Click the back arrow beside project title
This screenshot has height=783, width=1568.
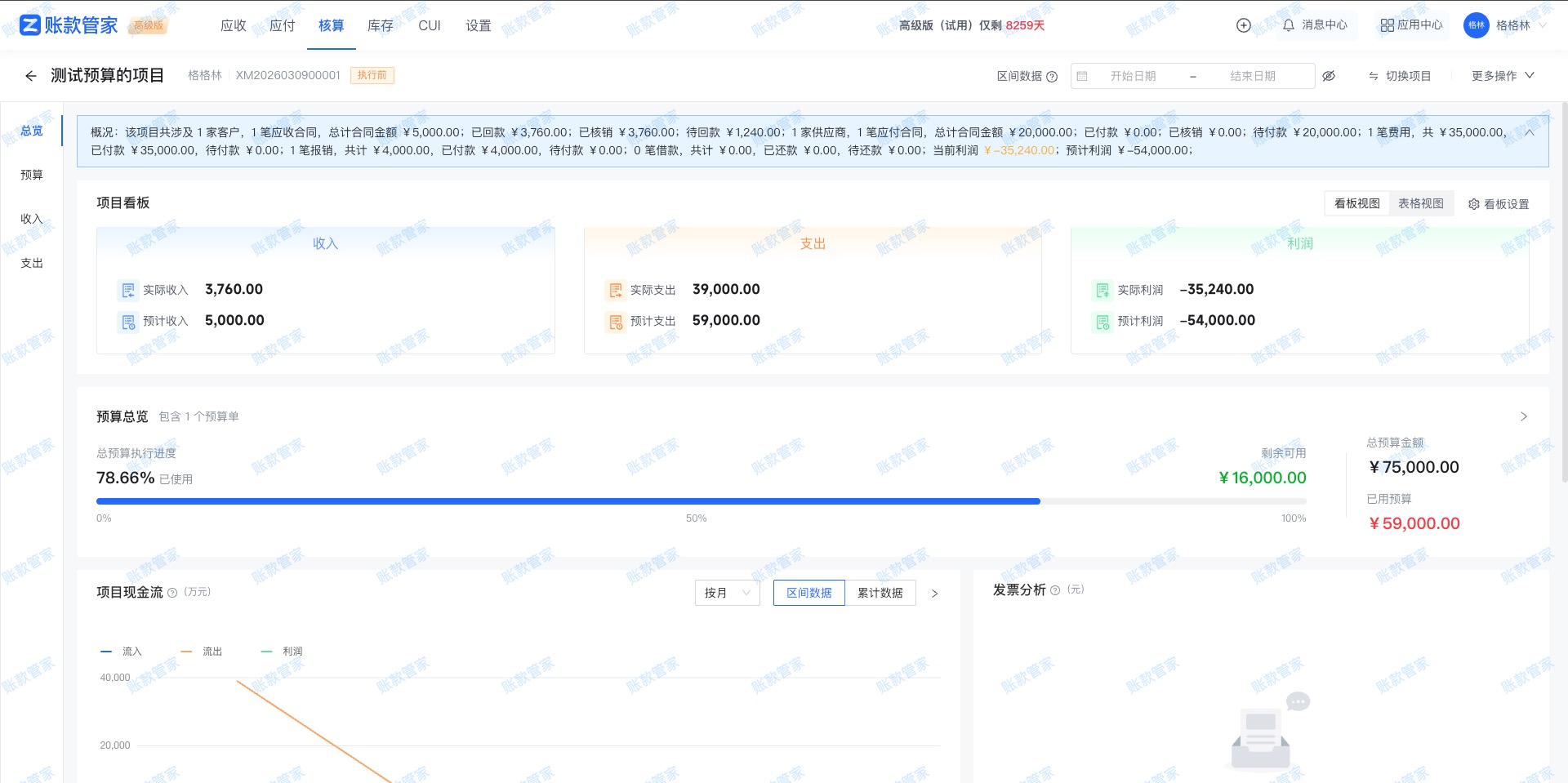pyautogui.click(x=31, y=76)
